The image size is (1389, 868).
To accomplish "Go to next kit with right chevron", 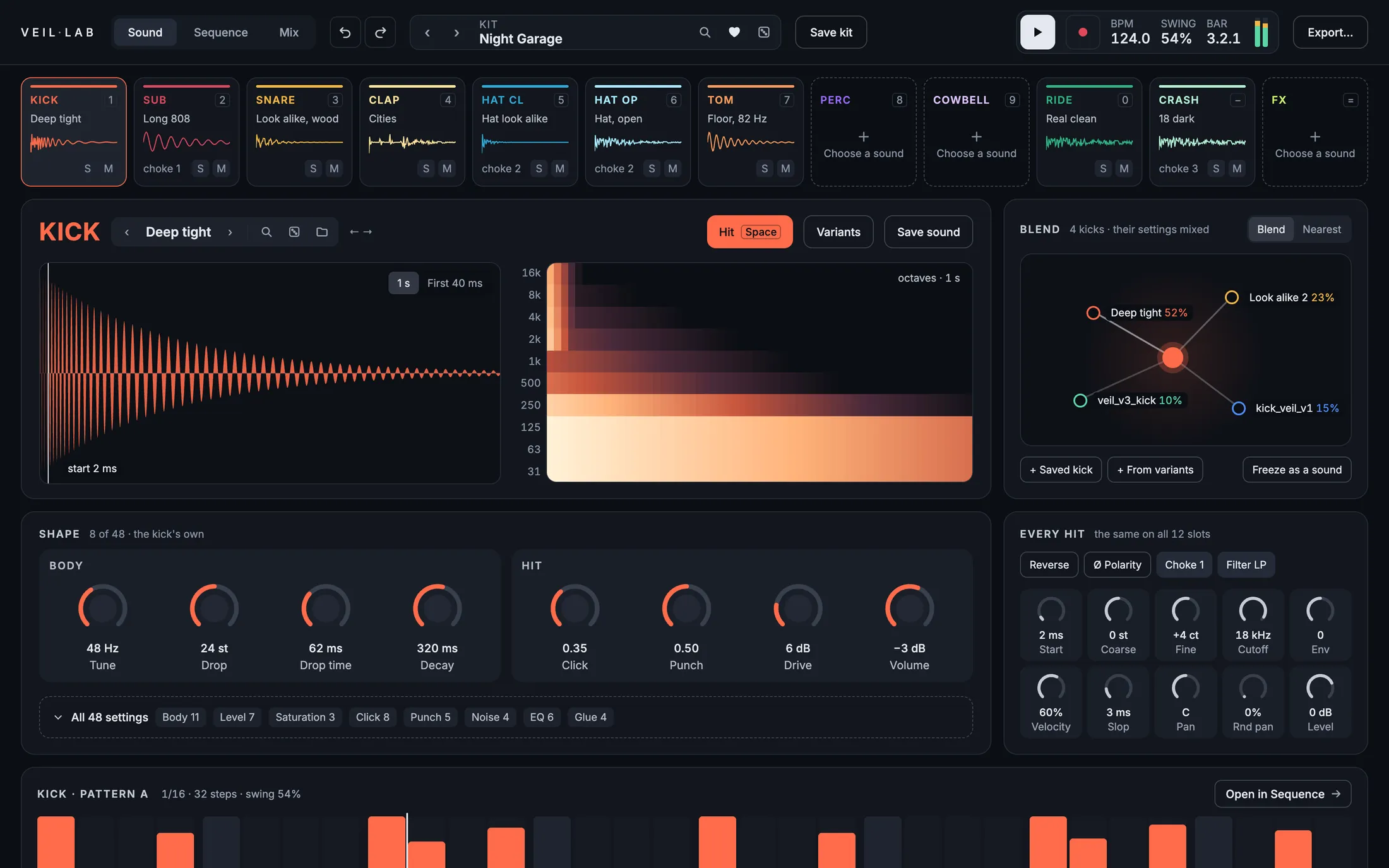I will (456, 32).
